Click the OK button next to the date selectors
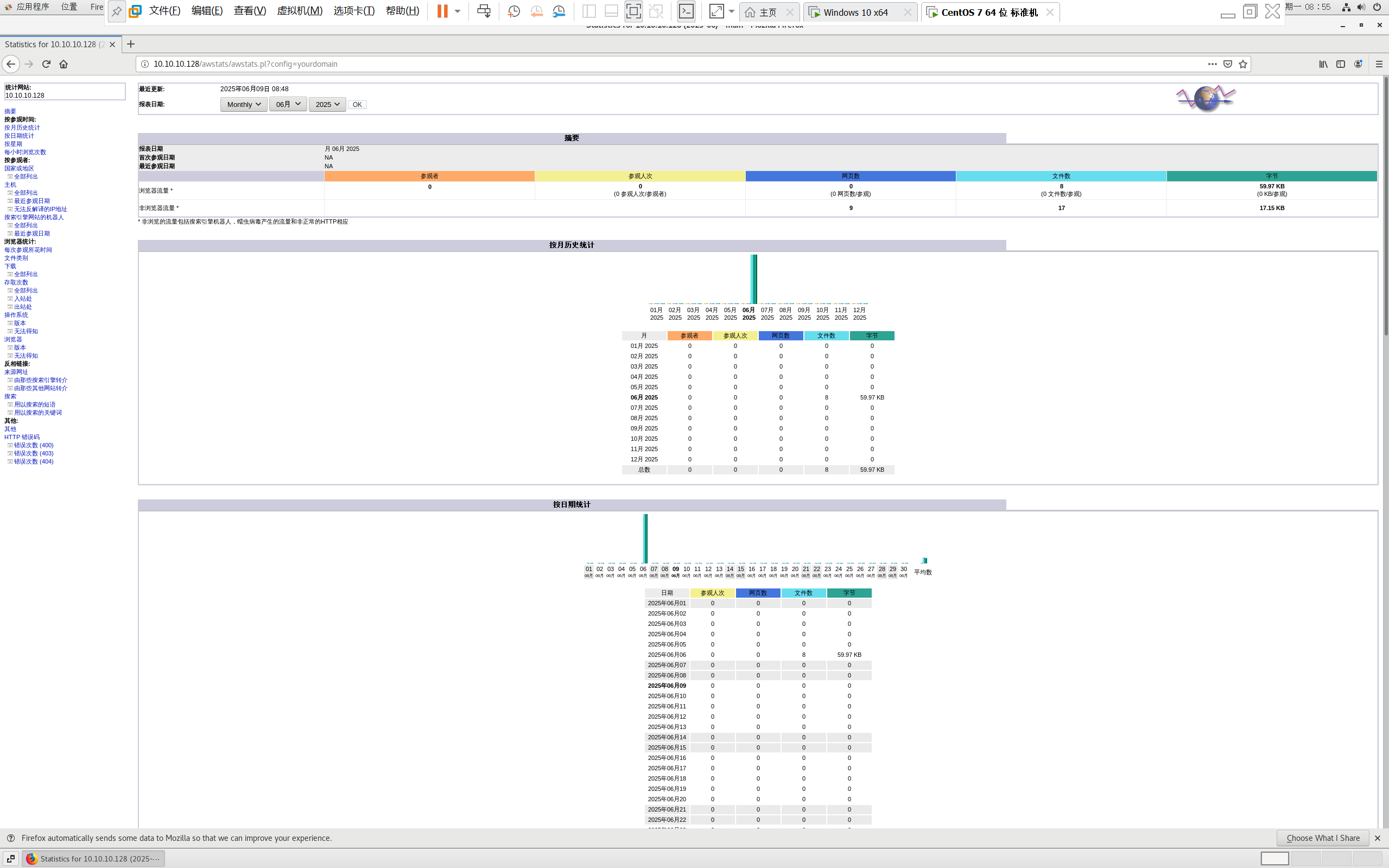The width and height of the screenshot is (1389, 868). [357, 105]
